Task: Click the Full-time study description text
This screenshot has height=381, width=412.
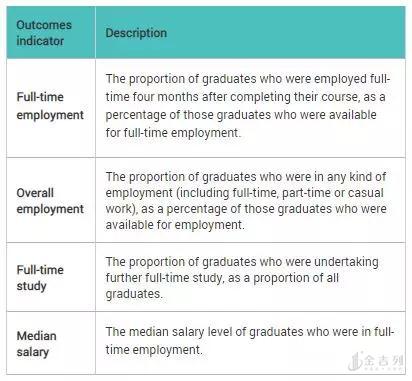Action: (x=242, y=278)
